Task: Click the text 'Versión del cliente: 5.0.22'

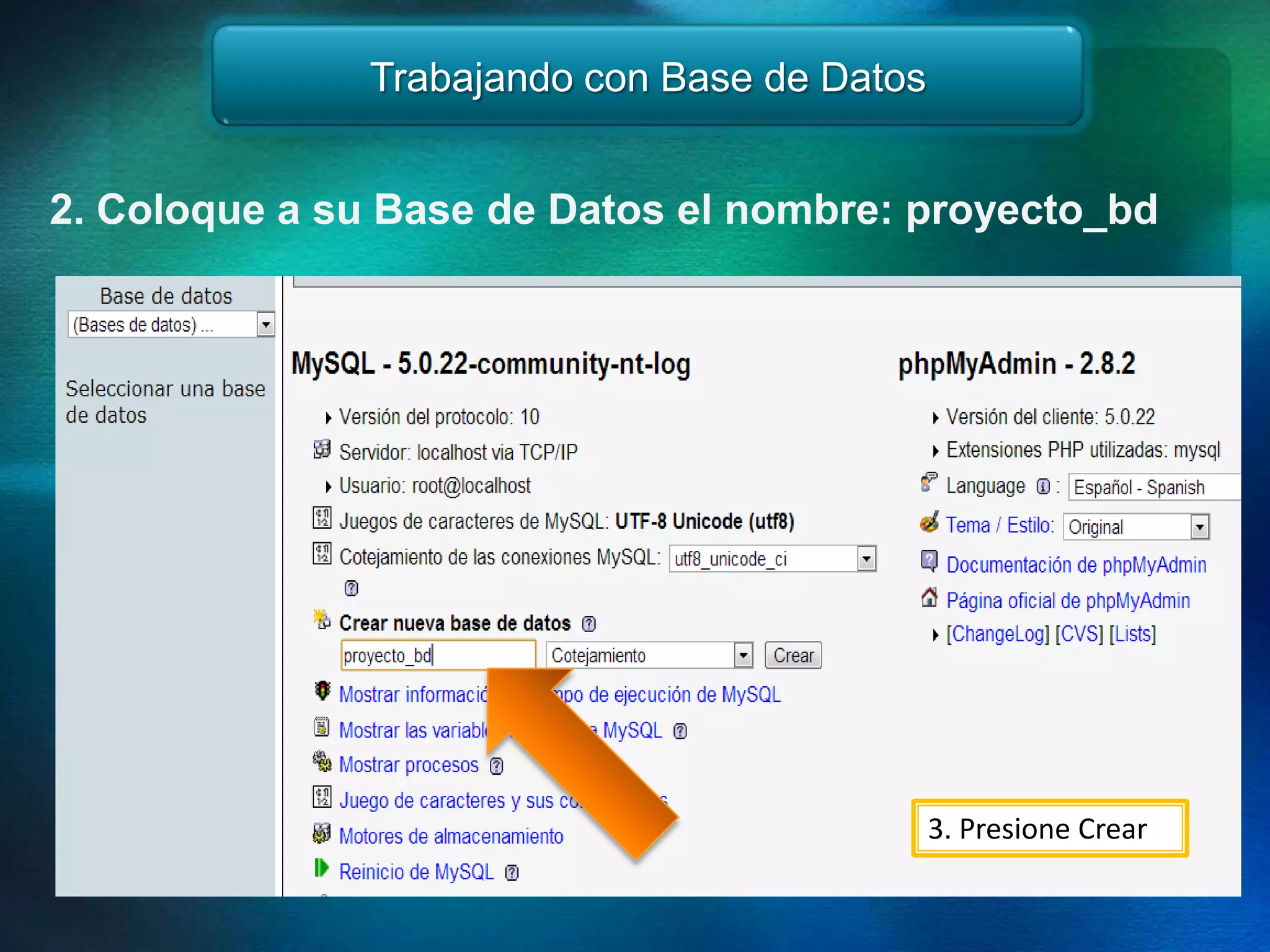Action: click(x=1050, y=417)
